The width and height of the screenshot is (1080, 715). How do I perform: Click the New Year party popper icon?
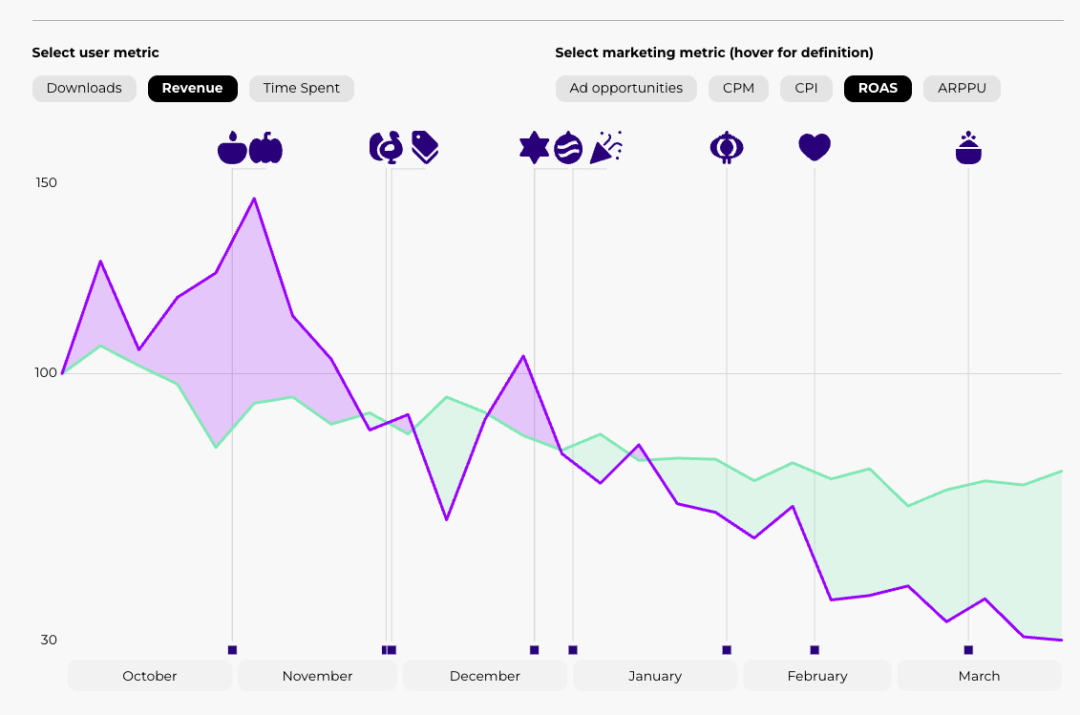tap(606, 147)
